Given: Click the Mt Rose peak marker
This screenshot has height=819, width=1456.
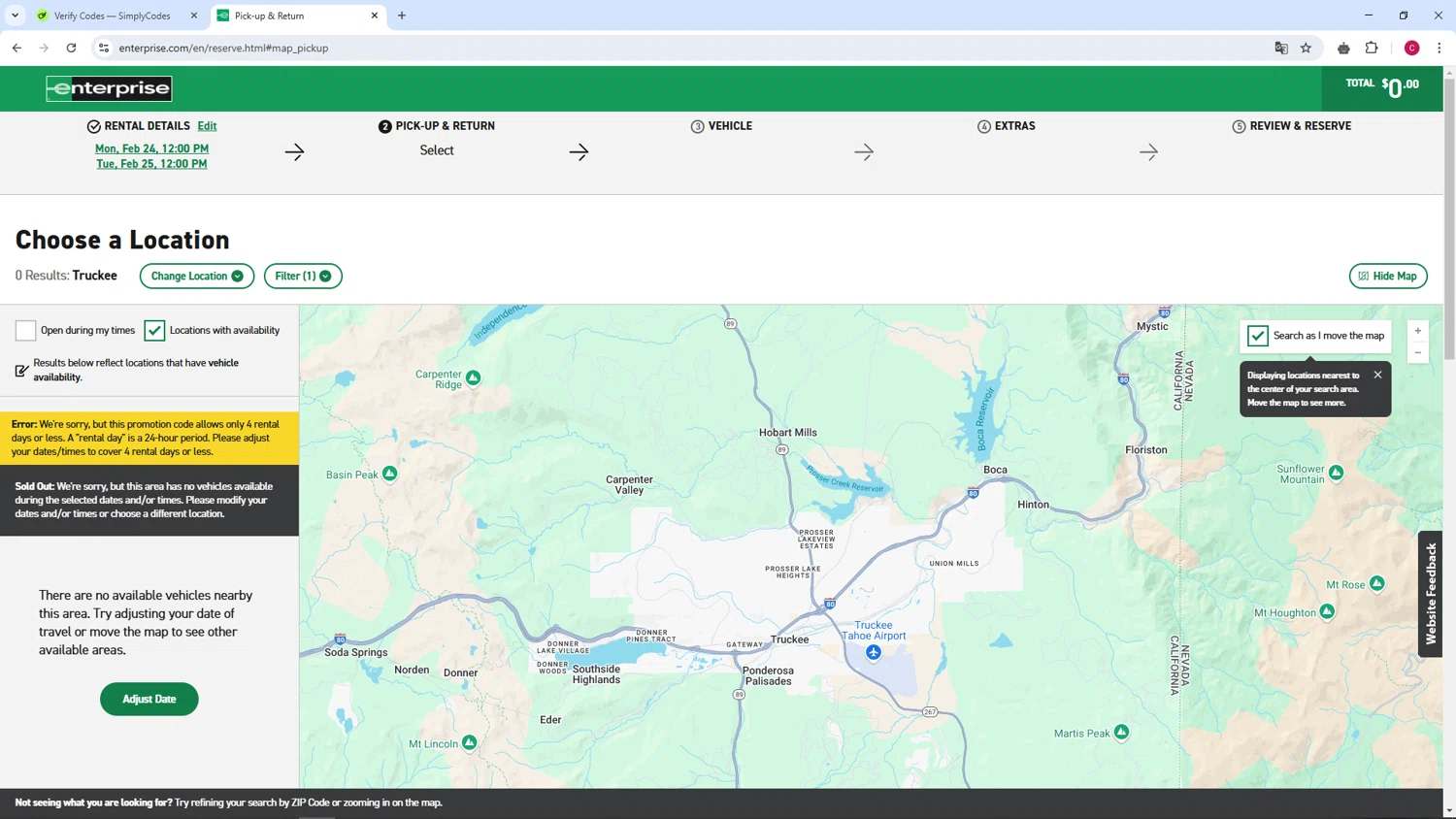Looking at the screenshot, I should [1376, 583].
